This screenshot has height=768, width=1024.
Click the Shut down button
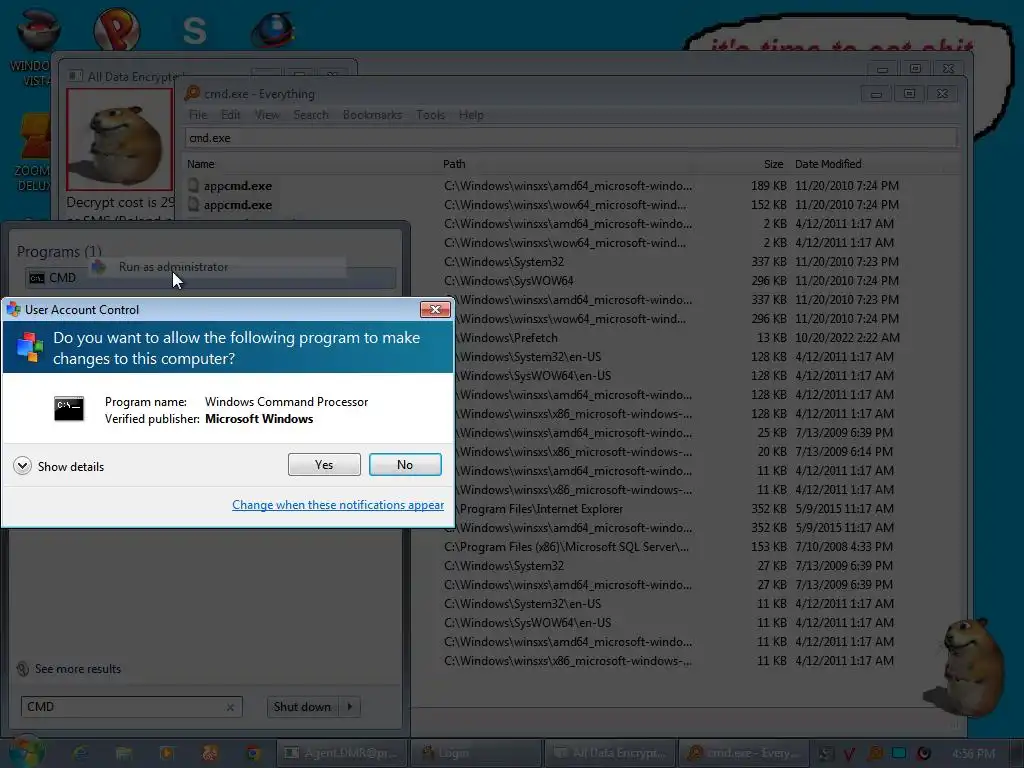click(303, 707)
